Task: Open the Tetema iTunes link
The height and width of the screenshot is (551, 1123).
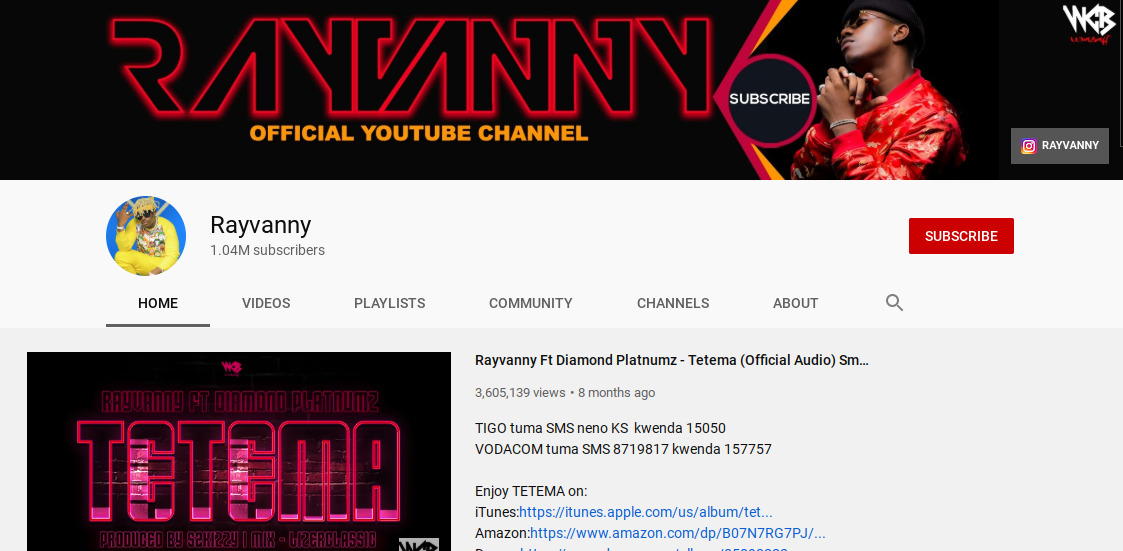Action: coord(645,512)
